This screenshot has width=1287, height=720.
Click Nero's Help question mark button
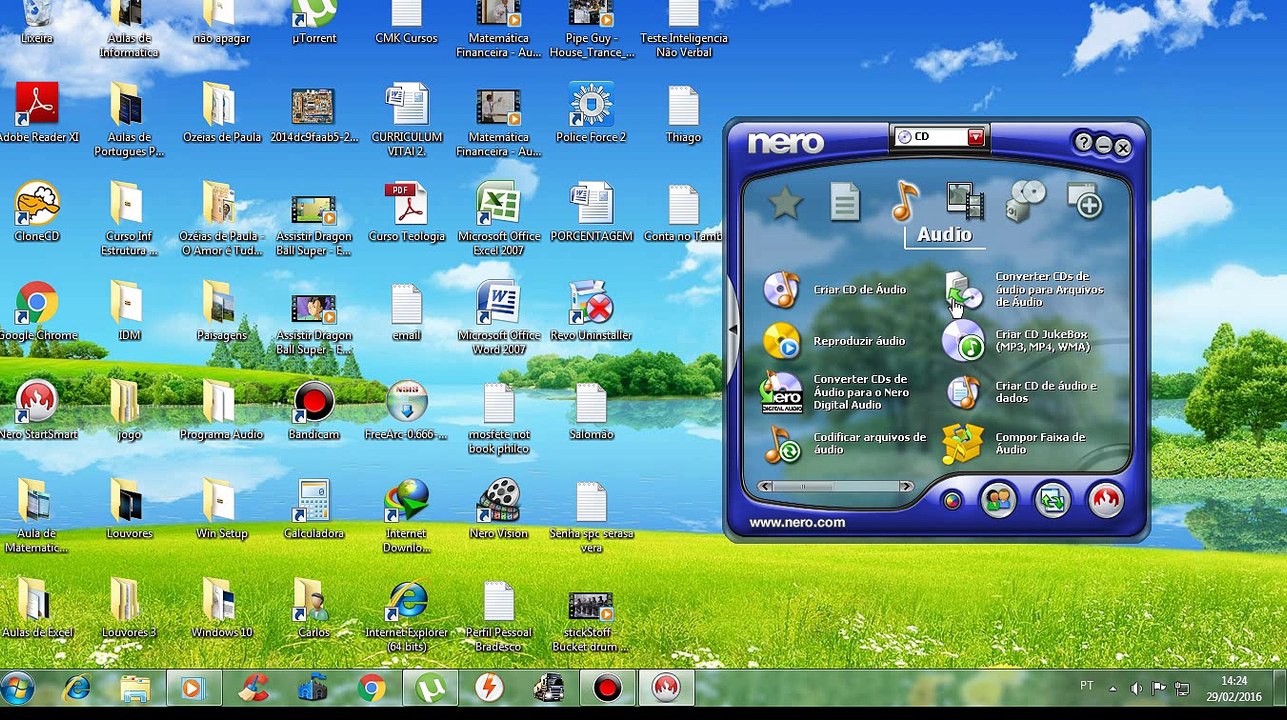[1083, 143]
